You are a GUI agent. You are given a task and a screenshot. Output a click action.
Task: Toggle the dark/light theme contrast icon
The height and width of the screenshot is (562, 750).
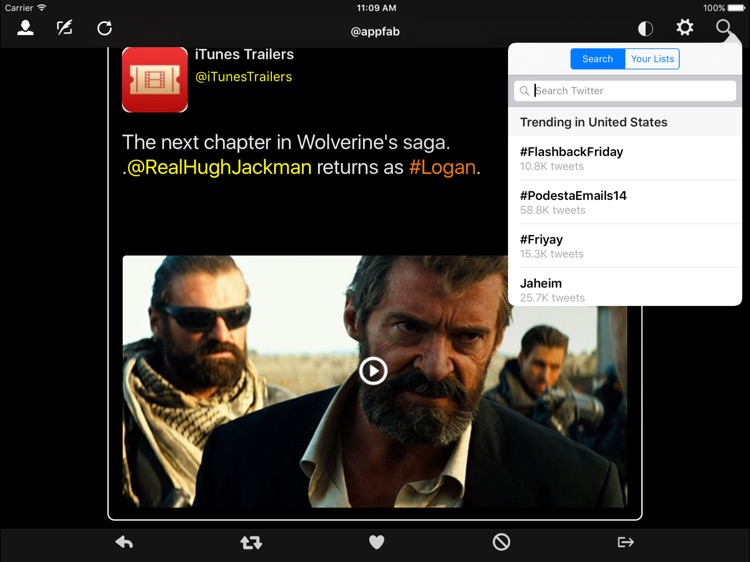click(x=645, y=29)
